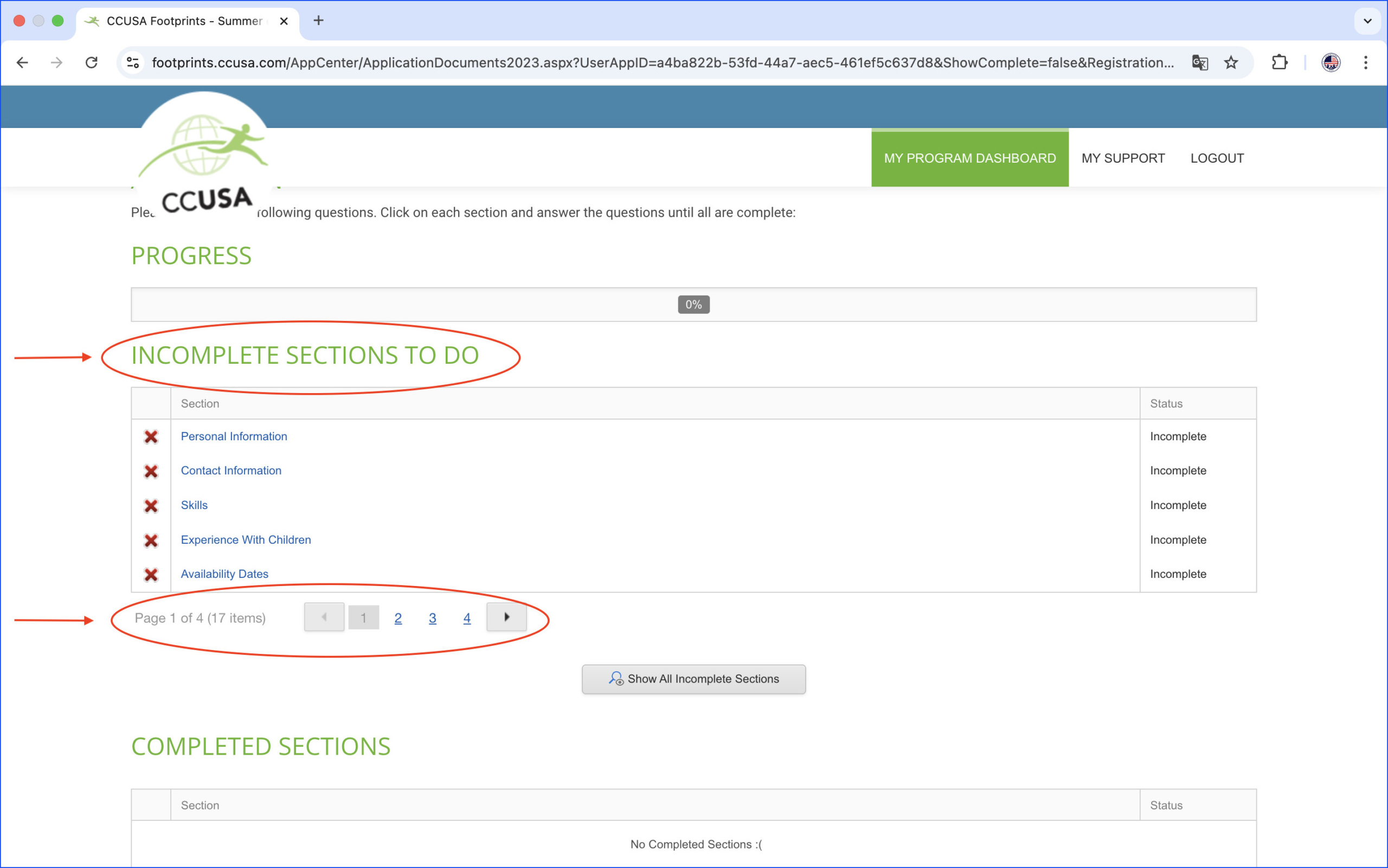
Task: Open the My Support menu item
Action: coord(1123,158)
